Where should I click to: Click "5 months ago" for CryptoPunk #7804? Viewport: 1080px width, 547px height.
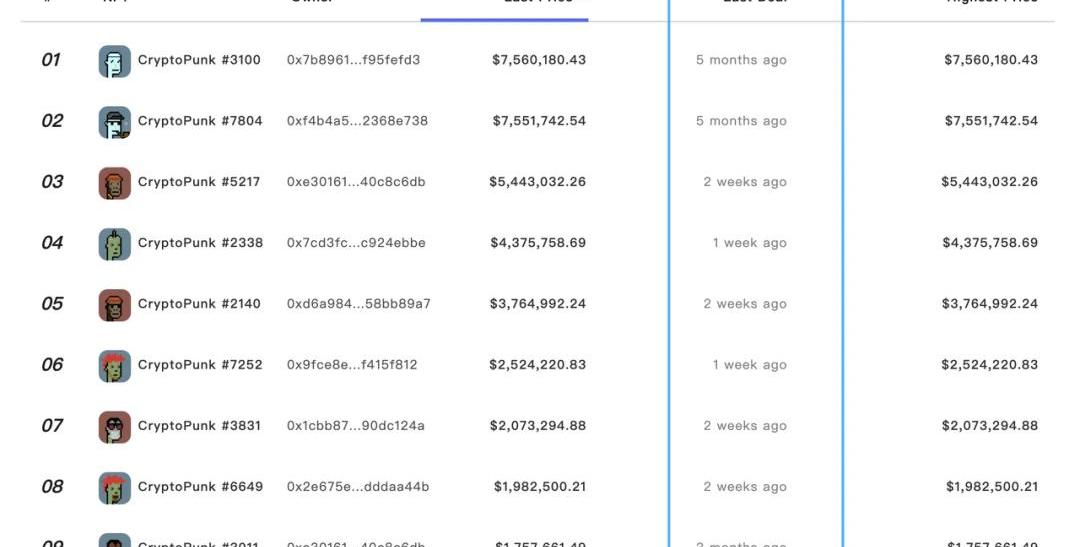(x=741, y=121)
